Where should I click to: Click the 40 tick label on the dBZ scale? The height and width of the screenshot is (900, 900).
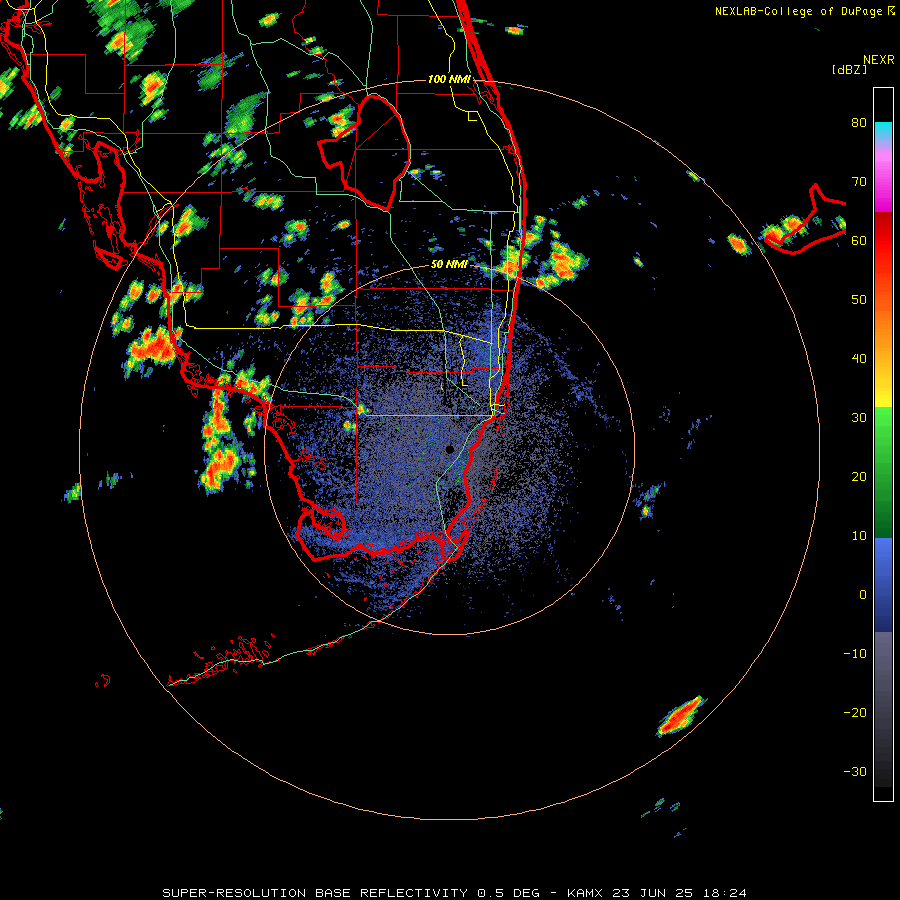point(859,359)
